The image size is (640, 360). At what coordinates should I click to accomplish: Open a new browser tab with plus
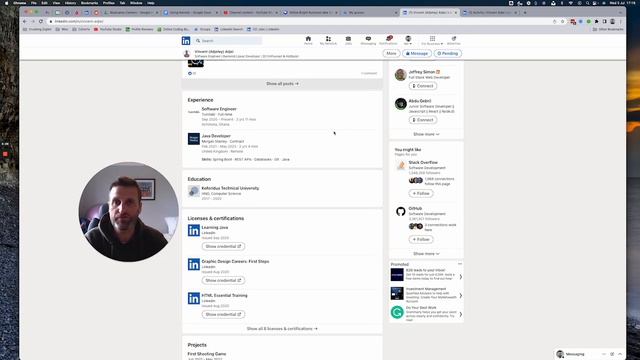525,13
